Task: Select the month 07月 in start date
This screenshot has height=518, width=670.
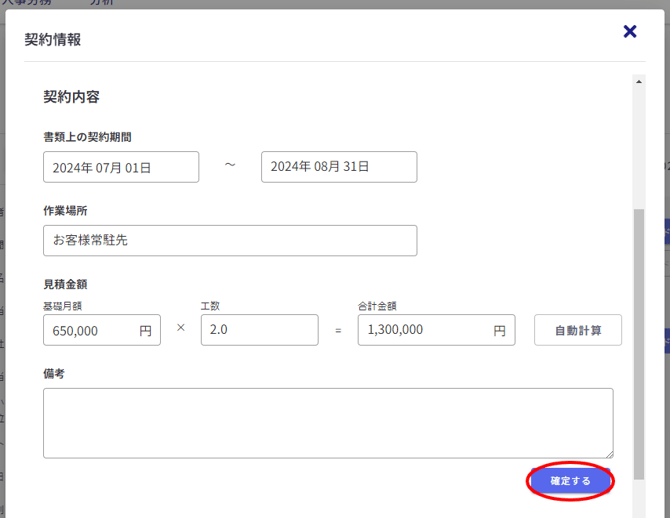Action: point(112,168)
